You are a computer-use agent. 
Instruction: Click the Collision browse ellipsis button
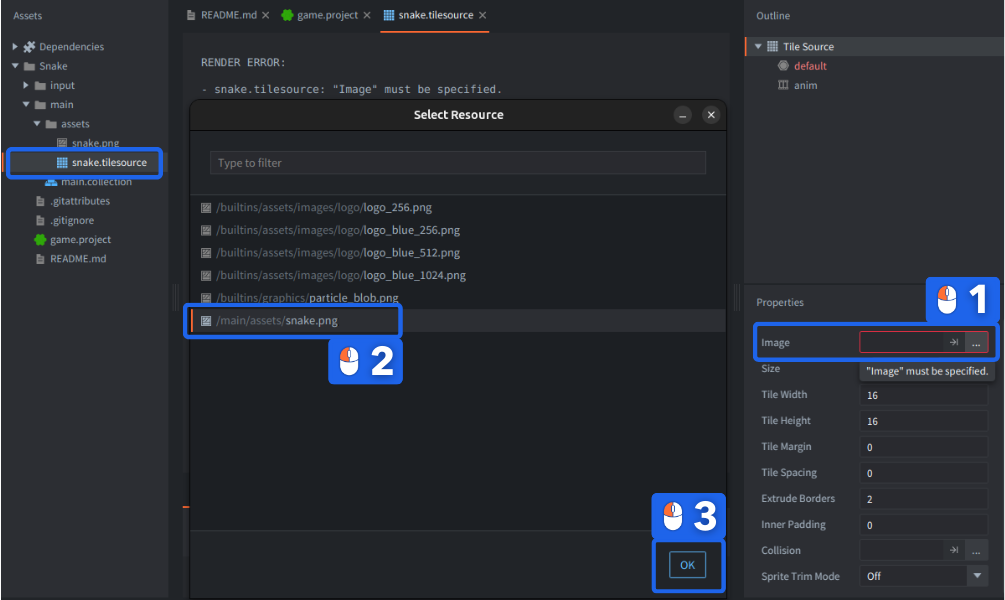[x=977, y=550]
